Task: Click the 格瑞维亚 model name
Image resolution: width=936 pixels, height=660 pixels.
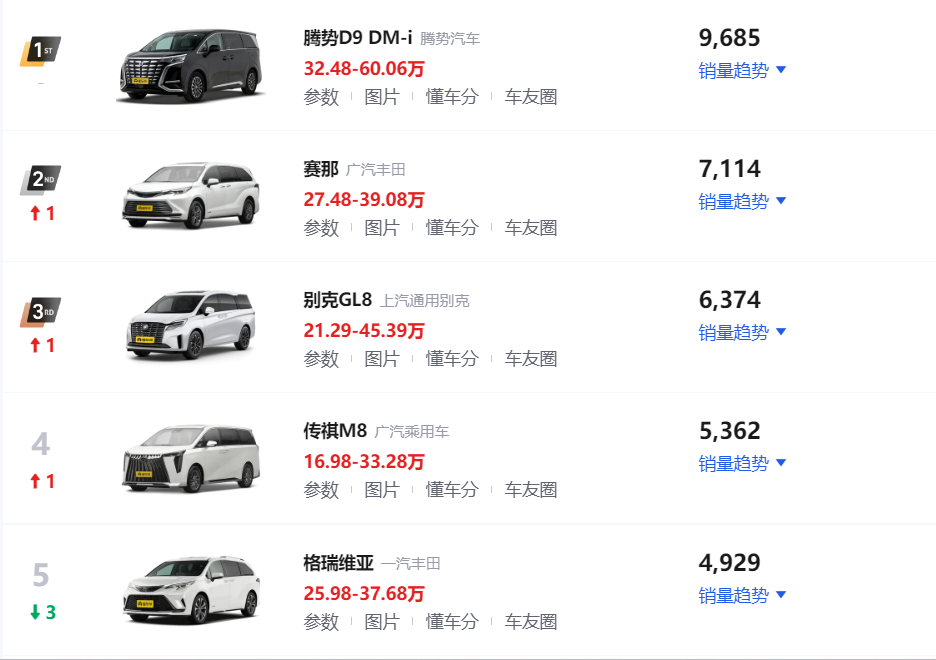Action: [x=338, y=563]
